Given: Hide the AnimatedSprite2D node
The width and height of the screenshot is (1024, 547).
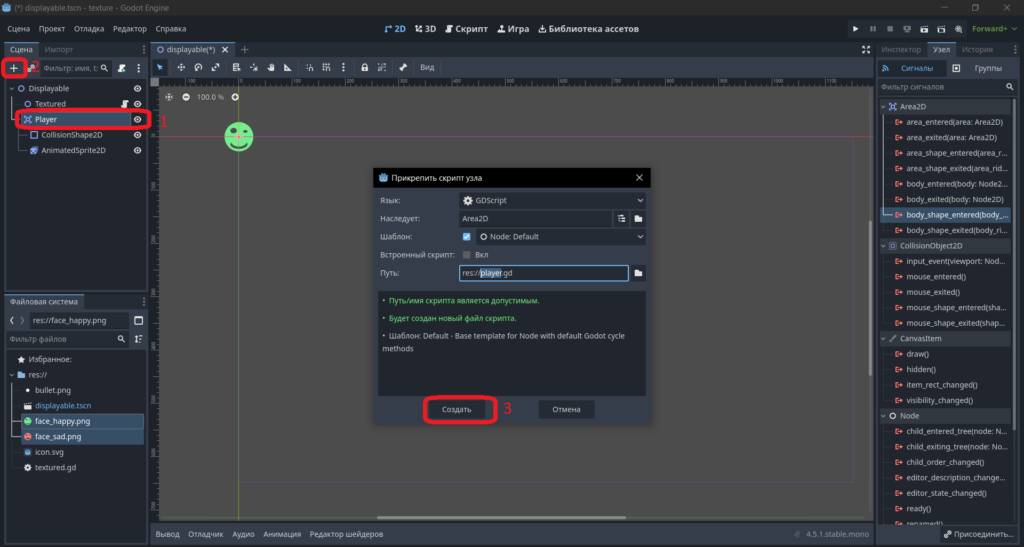Looking at the screenshot, I should point(137,150).
